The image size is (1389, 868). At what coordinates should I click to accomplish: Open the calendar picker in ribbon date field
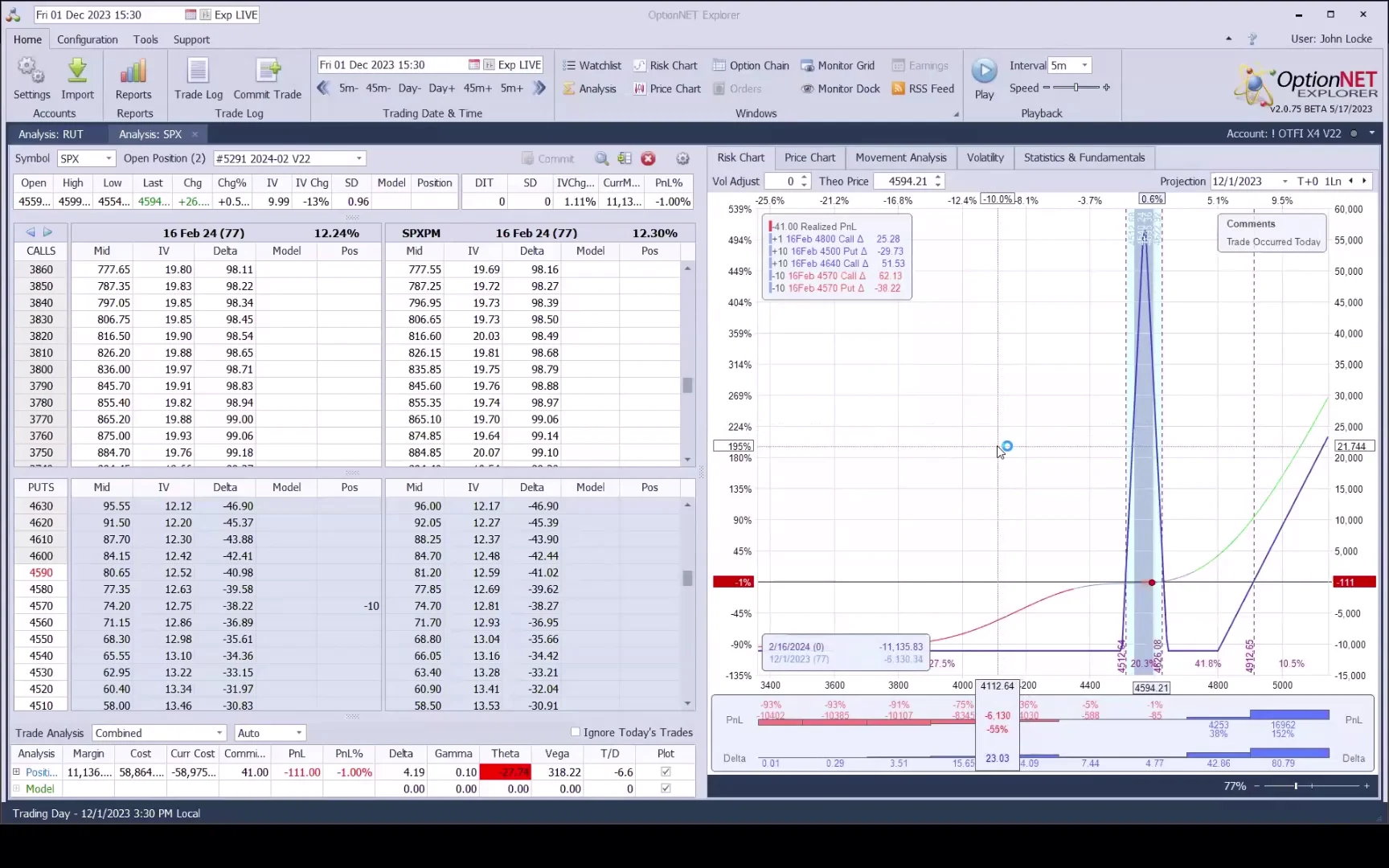point(474,64)
